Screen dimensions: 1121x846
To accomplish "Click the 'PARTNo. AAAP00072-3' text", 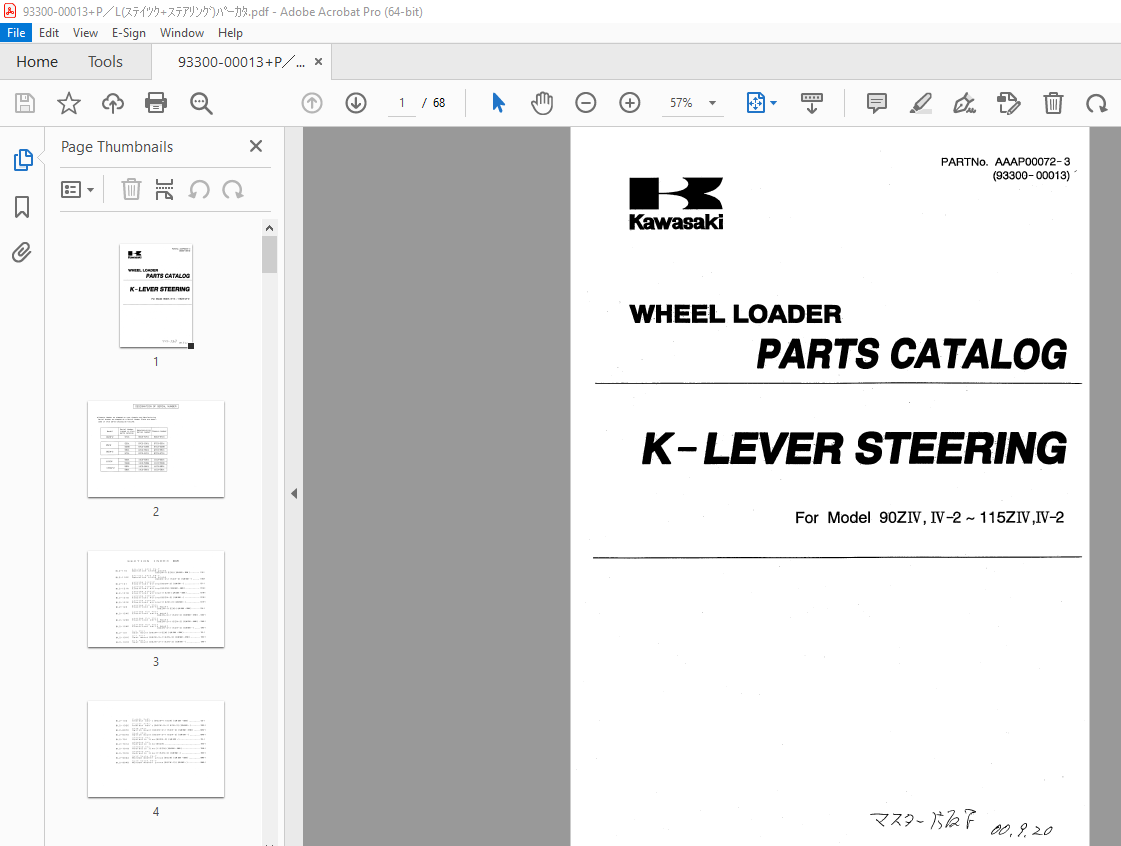I will [x=1005, y=162].
